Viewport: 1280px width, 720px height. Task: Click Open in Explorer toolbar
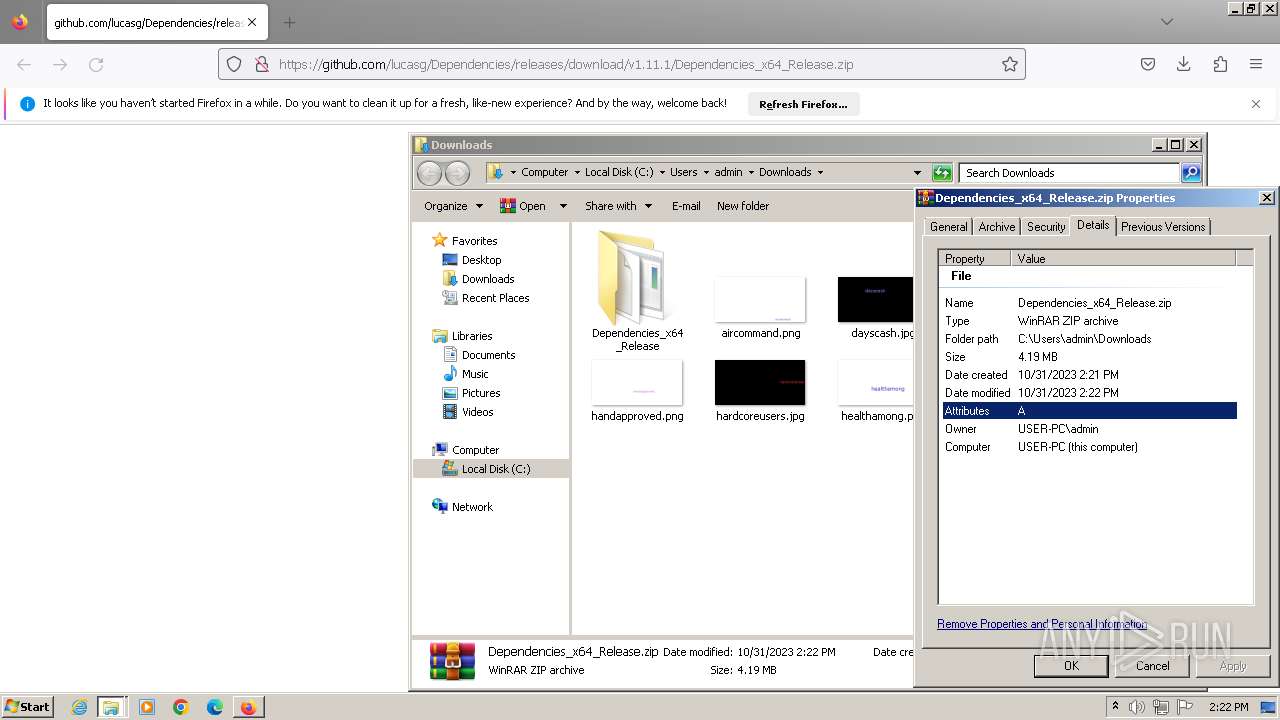coord(524,206)
